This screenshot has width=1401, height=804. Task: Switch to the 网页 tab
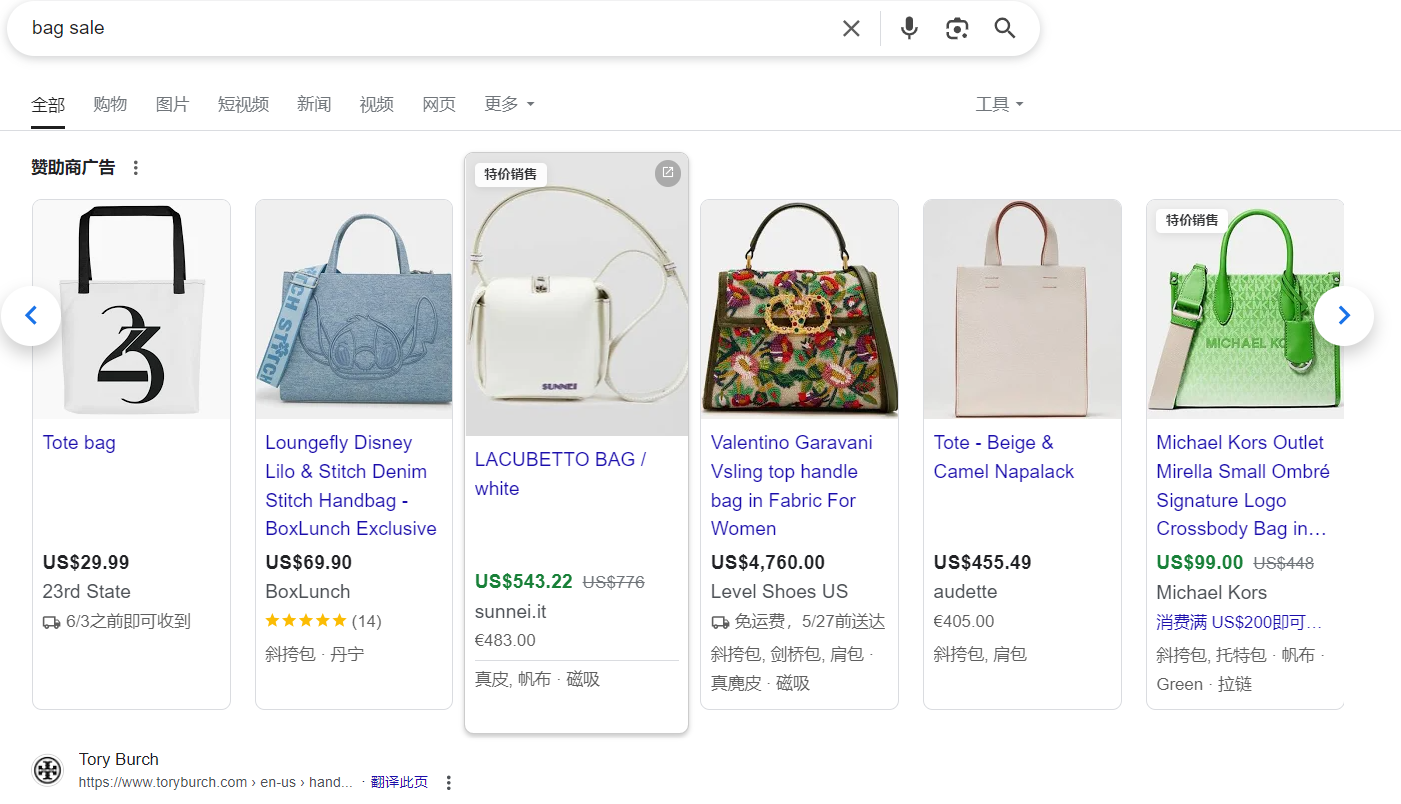(x=439, y=104)
